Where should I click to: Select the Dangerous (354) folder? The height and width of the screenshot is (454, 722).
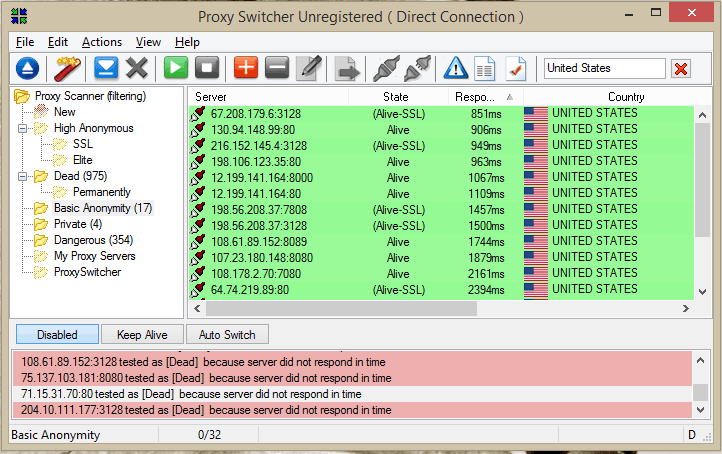pyautogui.click(x=93, y=240)
